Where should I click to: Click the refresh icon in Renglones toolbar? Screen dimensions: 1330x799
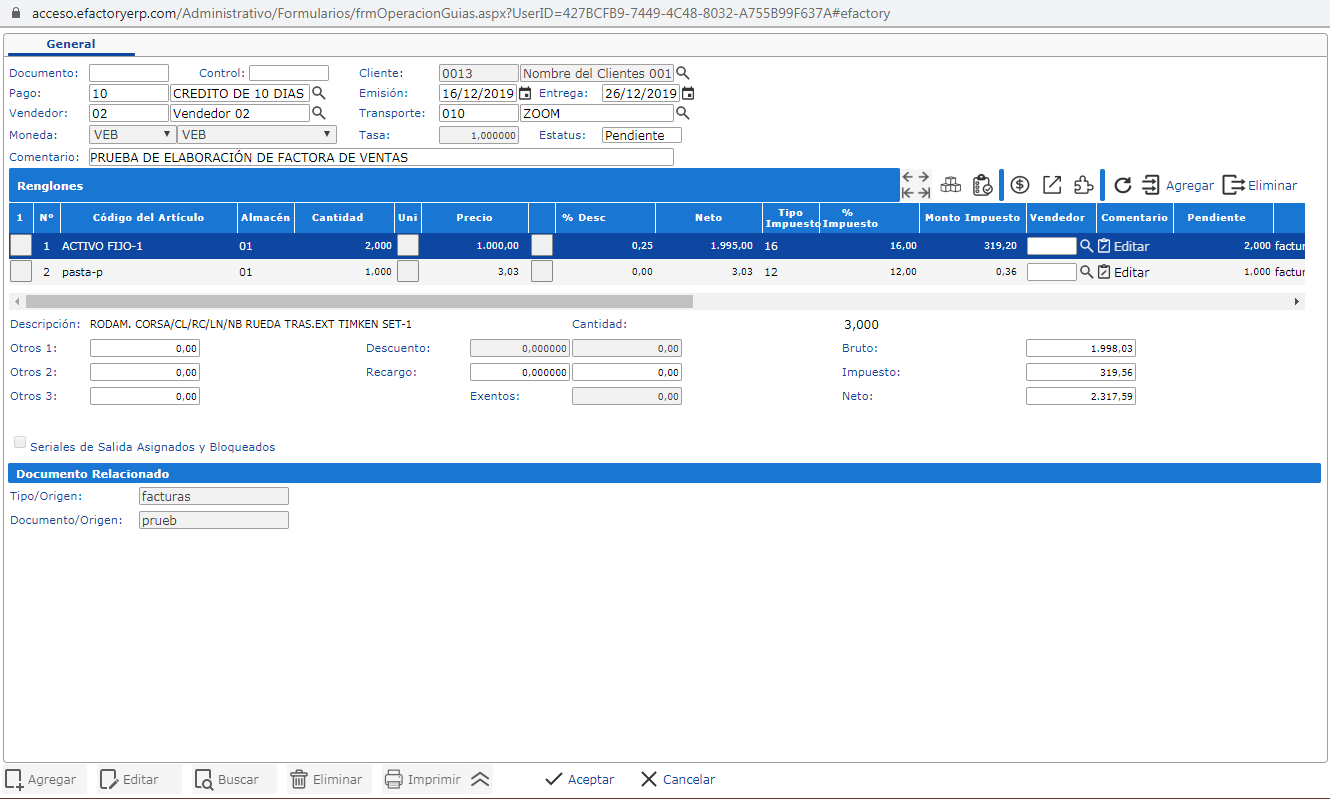click(1123, 185)
